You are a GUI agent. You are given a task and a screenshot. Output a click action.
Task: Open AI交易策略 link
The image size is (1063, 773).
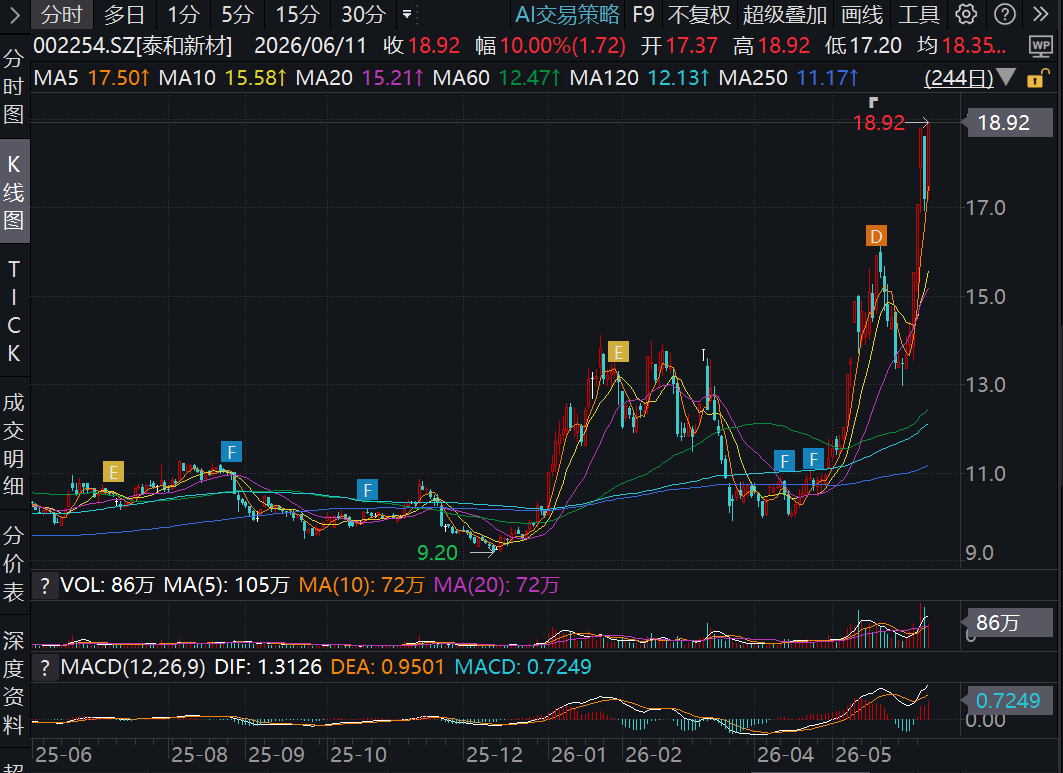[567, 14]
